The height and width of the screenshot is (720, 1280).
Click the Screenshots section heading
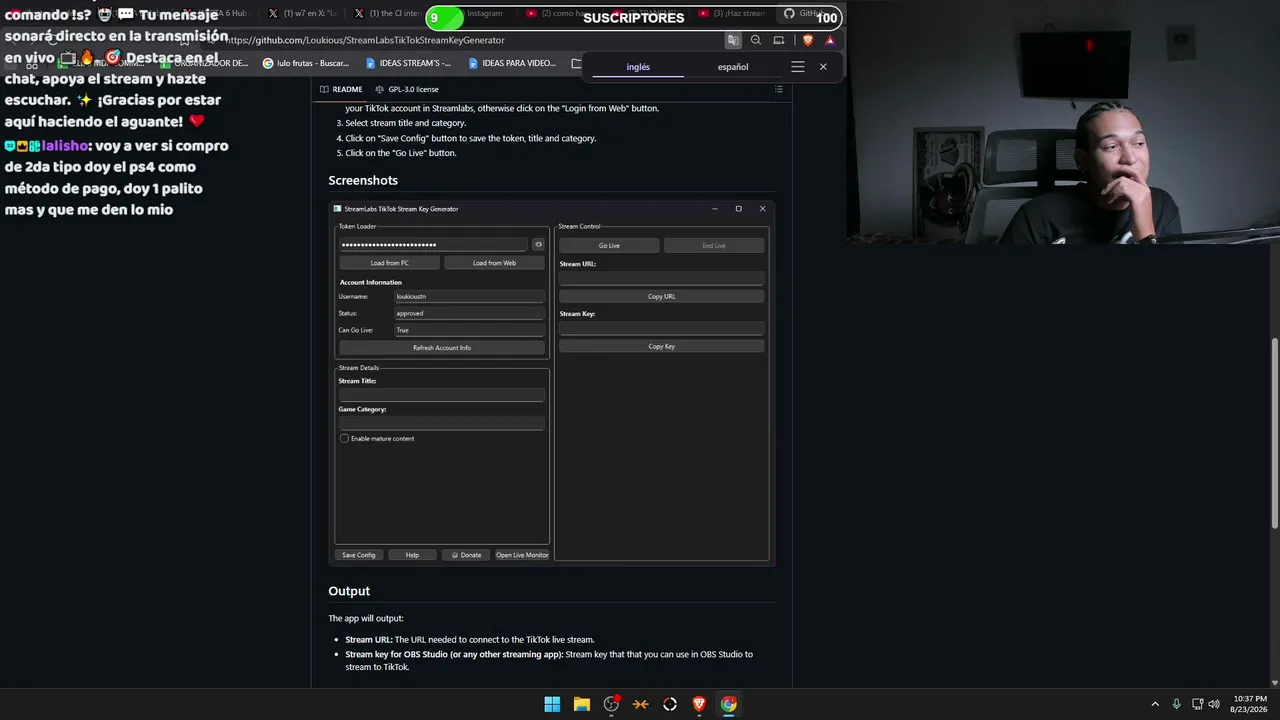[x=363, y=180]
